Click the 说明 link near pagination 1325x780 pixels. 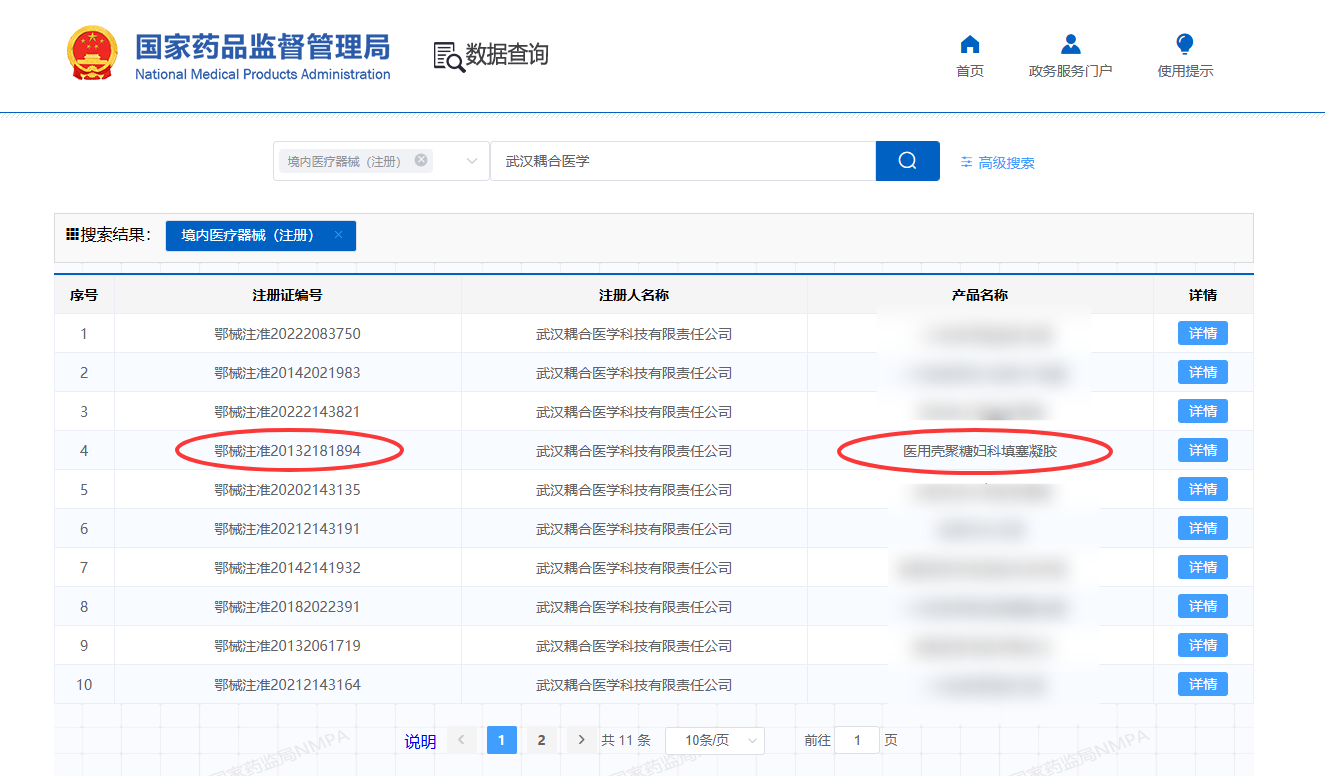click(x=420, y=741)
